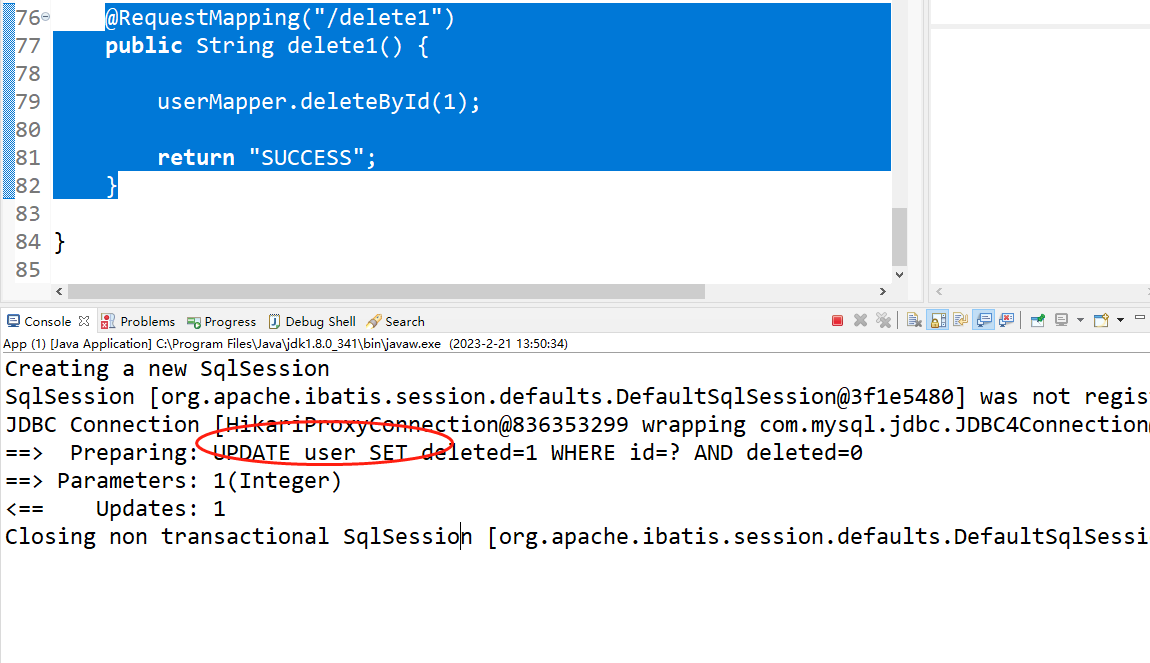Click line number 84 in the gutter
Viewport: 1150px width, 663px height.
pyautogui.click(x=28, y=241)
